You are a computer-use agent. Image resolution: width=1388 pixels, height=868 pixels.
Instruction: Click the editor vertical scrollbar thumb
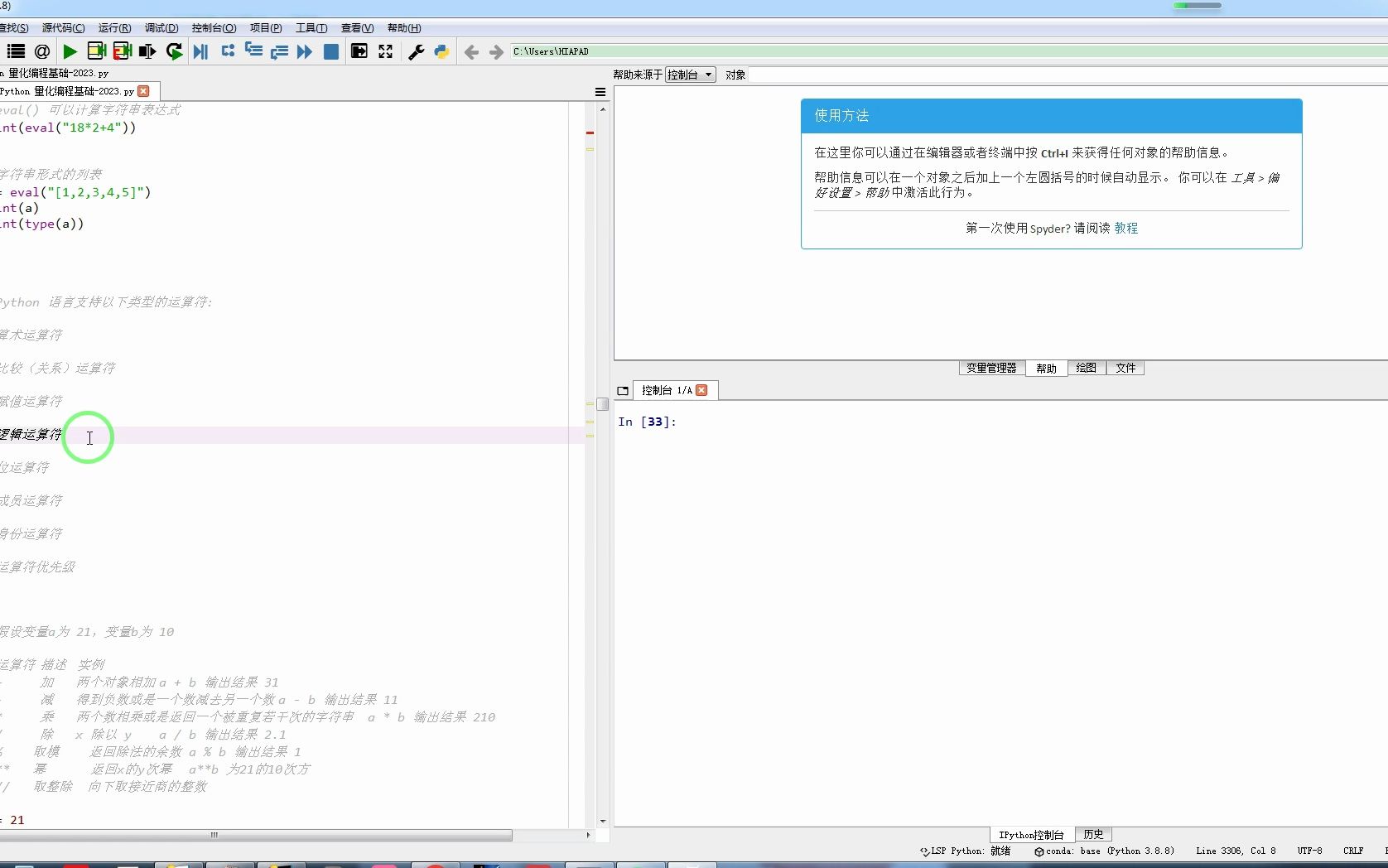pos(602,404)
